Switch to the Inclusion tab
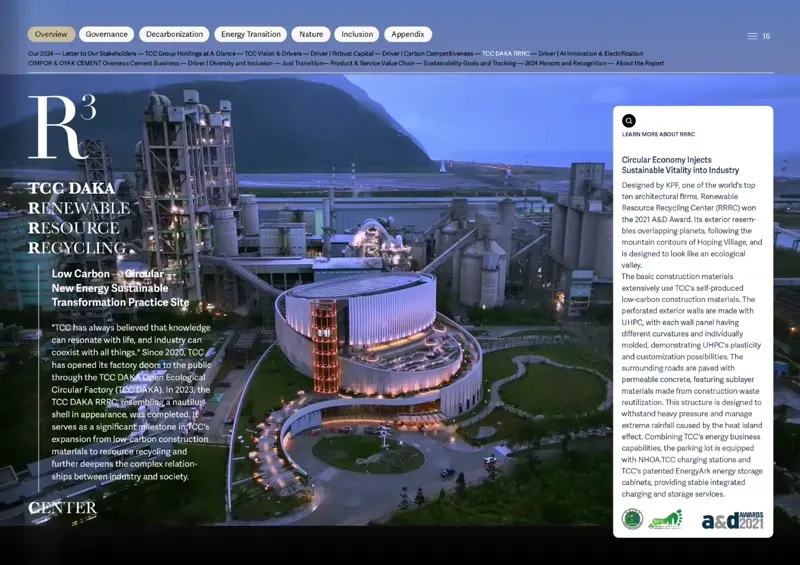 [357, 34]
